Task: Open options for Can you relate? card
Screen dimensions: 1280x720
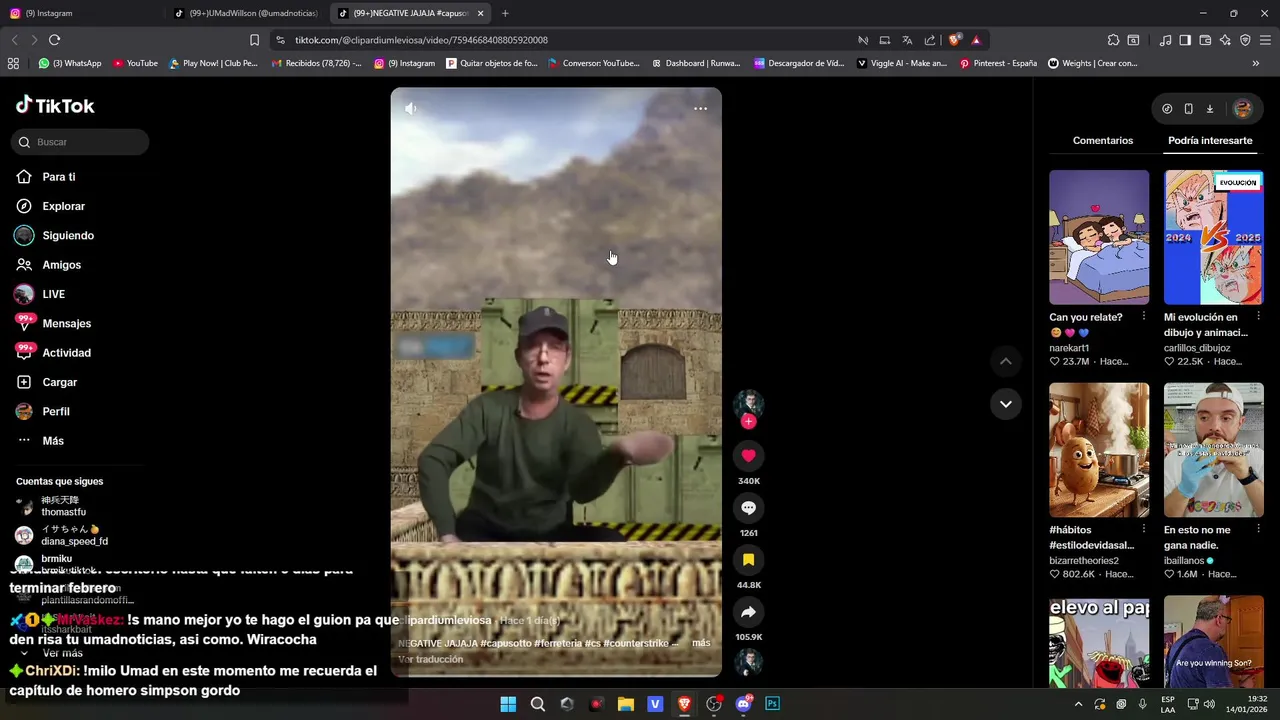Action: point(1143,316)
